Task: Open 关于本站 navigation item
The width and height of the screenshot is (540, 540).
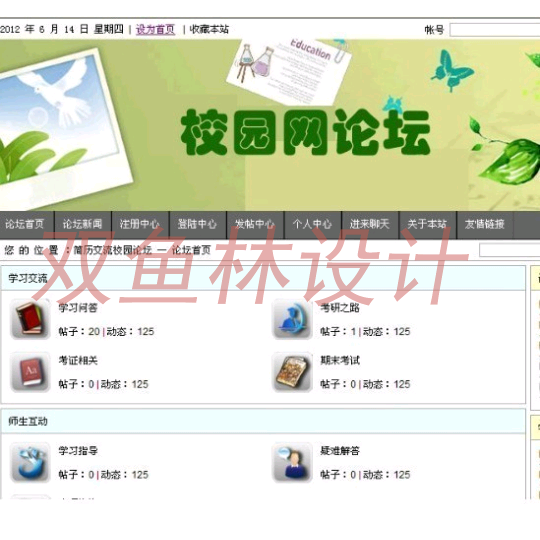Action: 427,224
